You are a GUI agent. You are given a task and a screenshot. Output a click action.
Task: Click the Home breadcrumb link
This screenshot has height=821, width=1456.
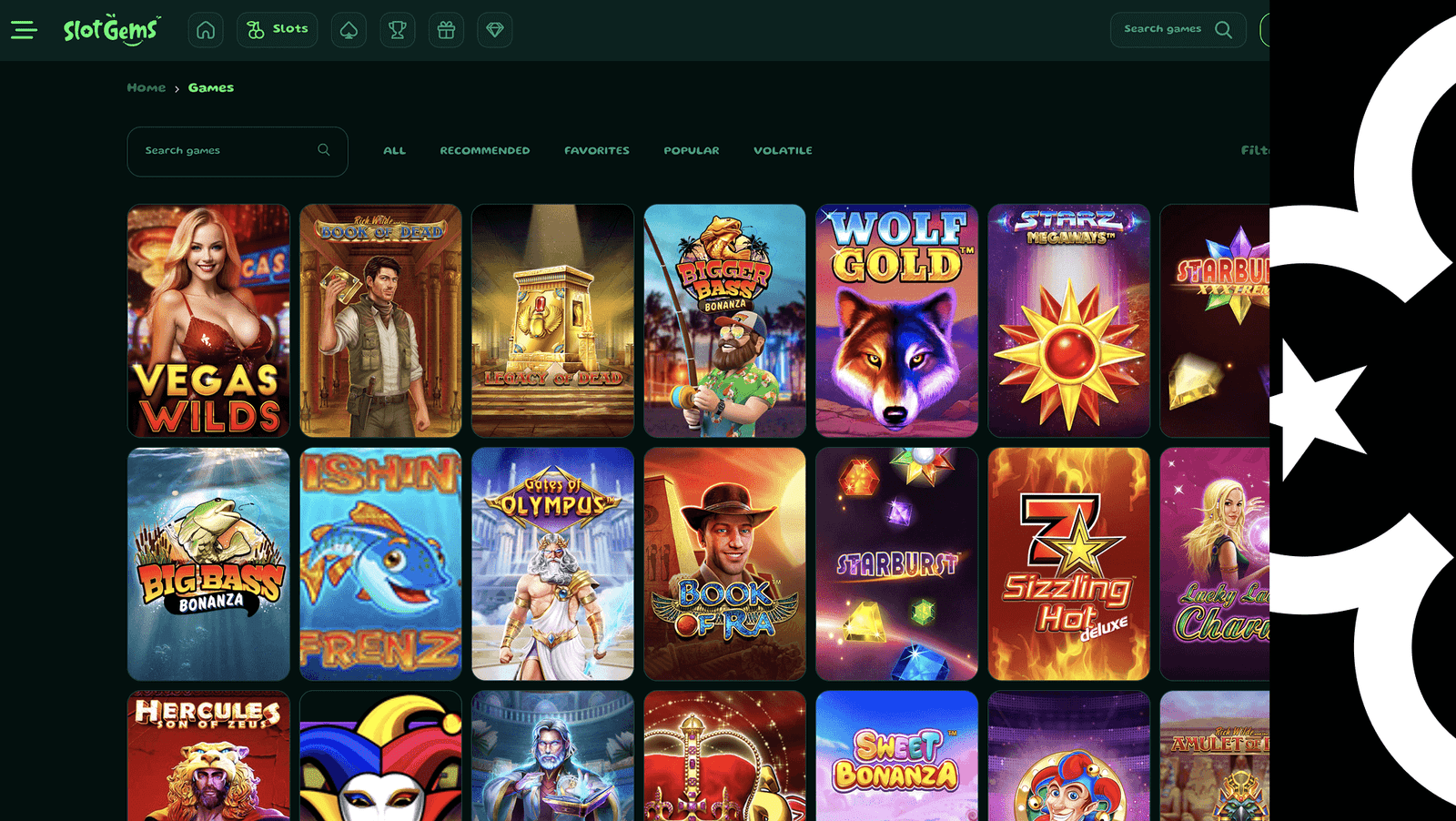[x=147, y=88]
